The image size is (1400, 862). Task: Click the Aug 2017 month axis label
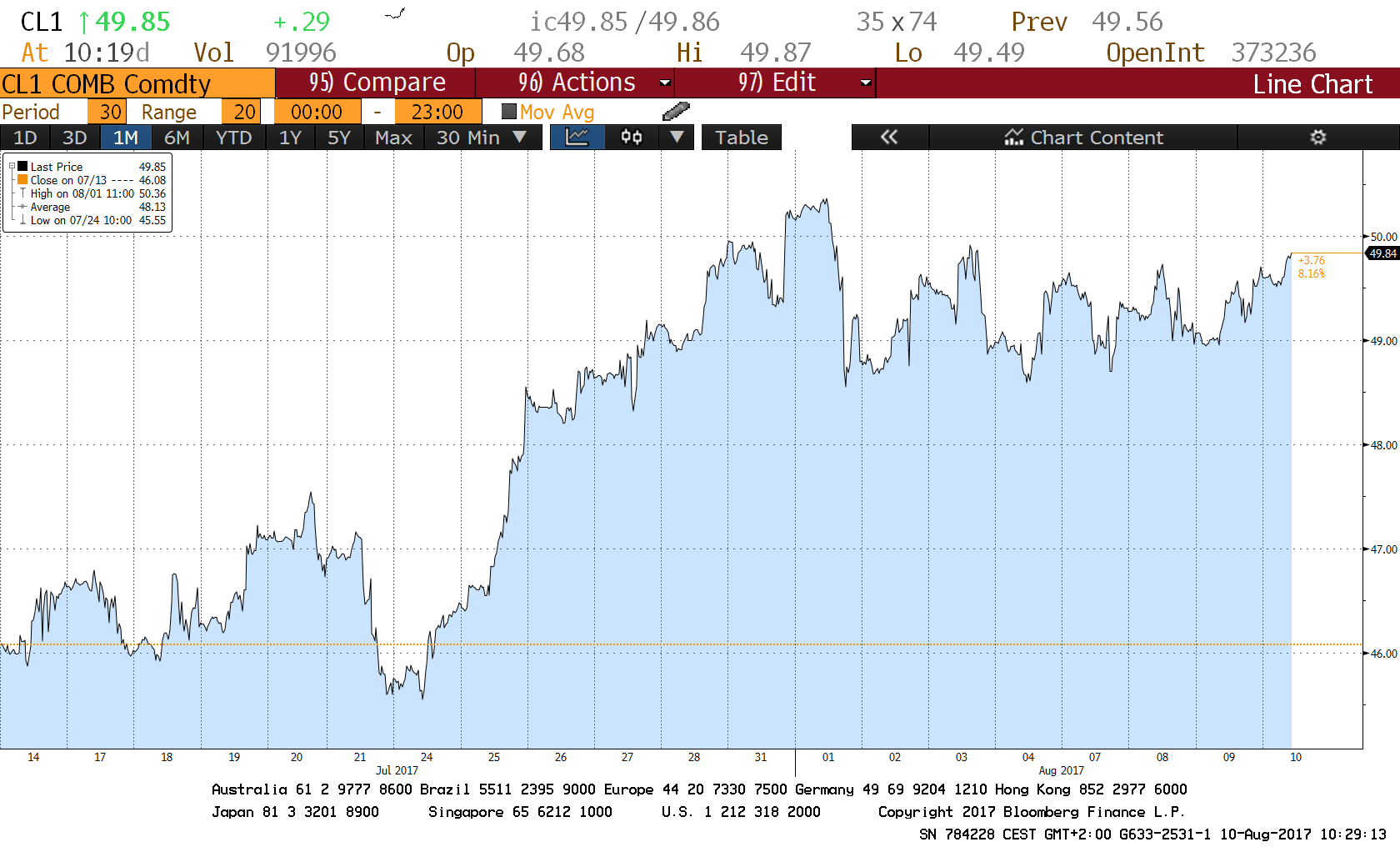pos(1062,770)
